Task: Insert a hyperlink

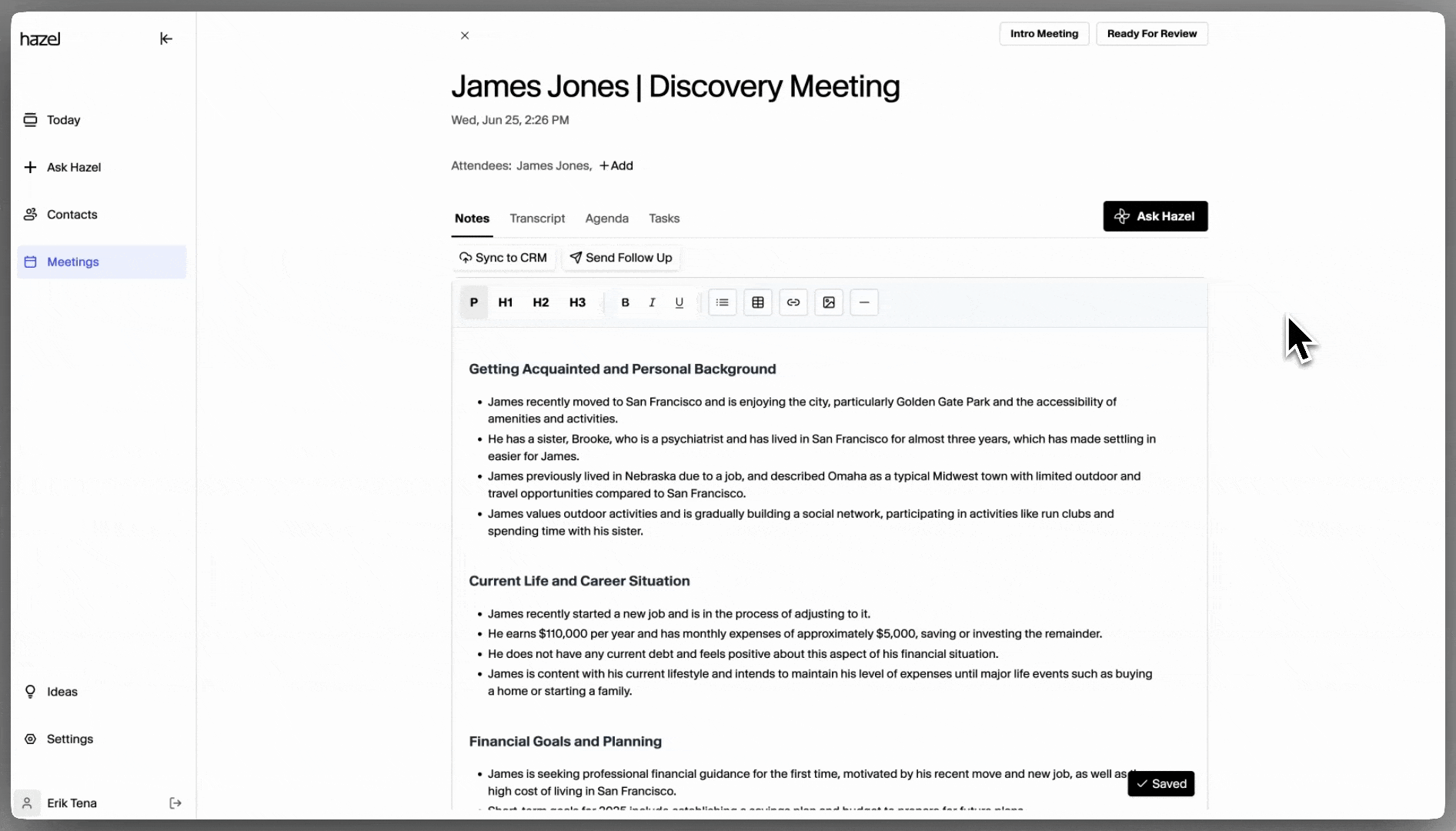Action: (793, 302)
